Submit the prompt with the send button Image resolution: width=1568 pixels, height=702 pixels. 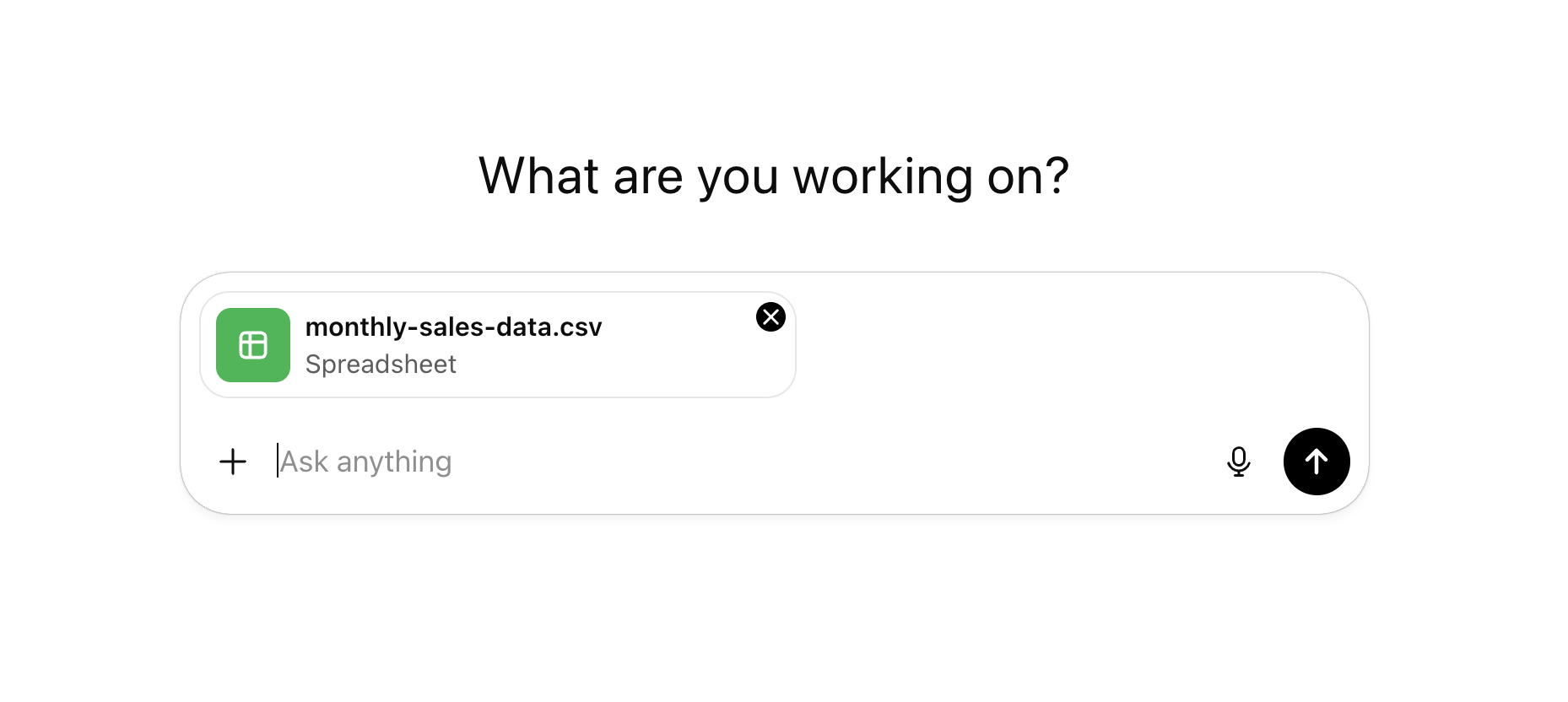click(1317, 462)
